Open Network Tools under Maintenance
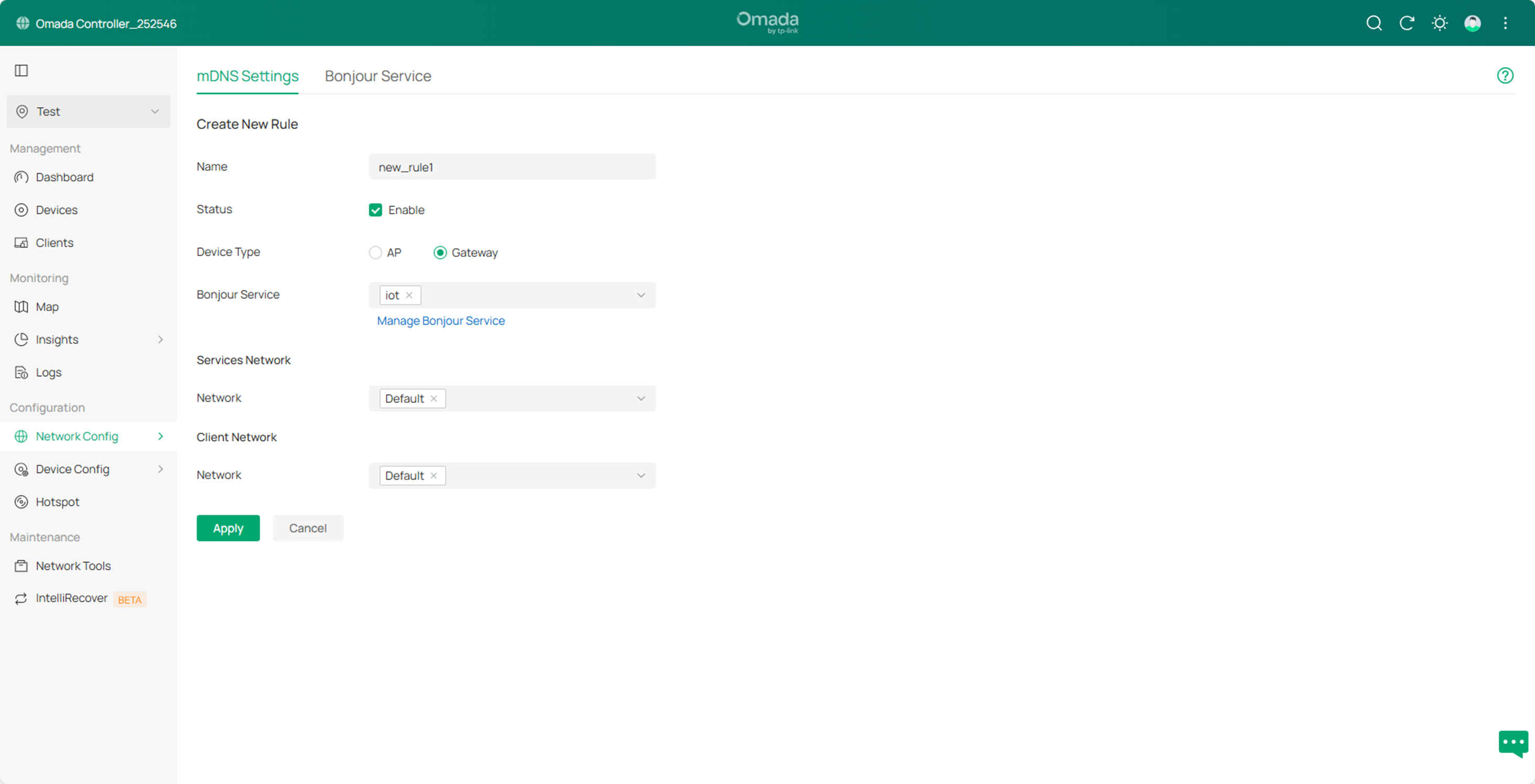This screenshot has height=784, width=1535. tap(73, 565)
